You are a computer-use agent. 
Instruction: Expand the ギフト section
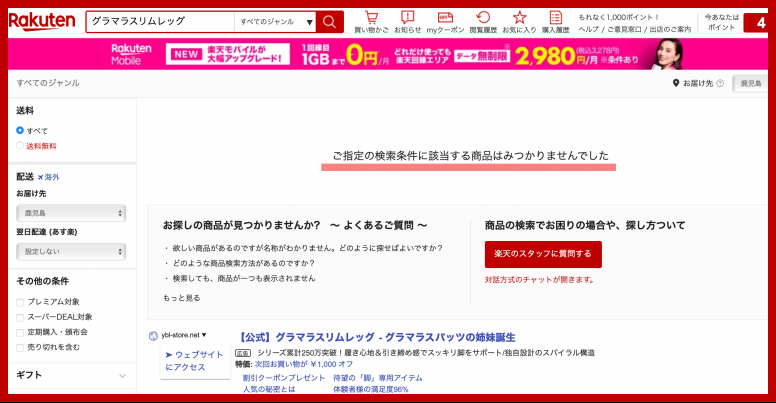[x=70, y=375]
